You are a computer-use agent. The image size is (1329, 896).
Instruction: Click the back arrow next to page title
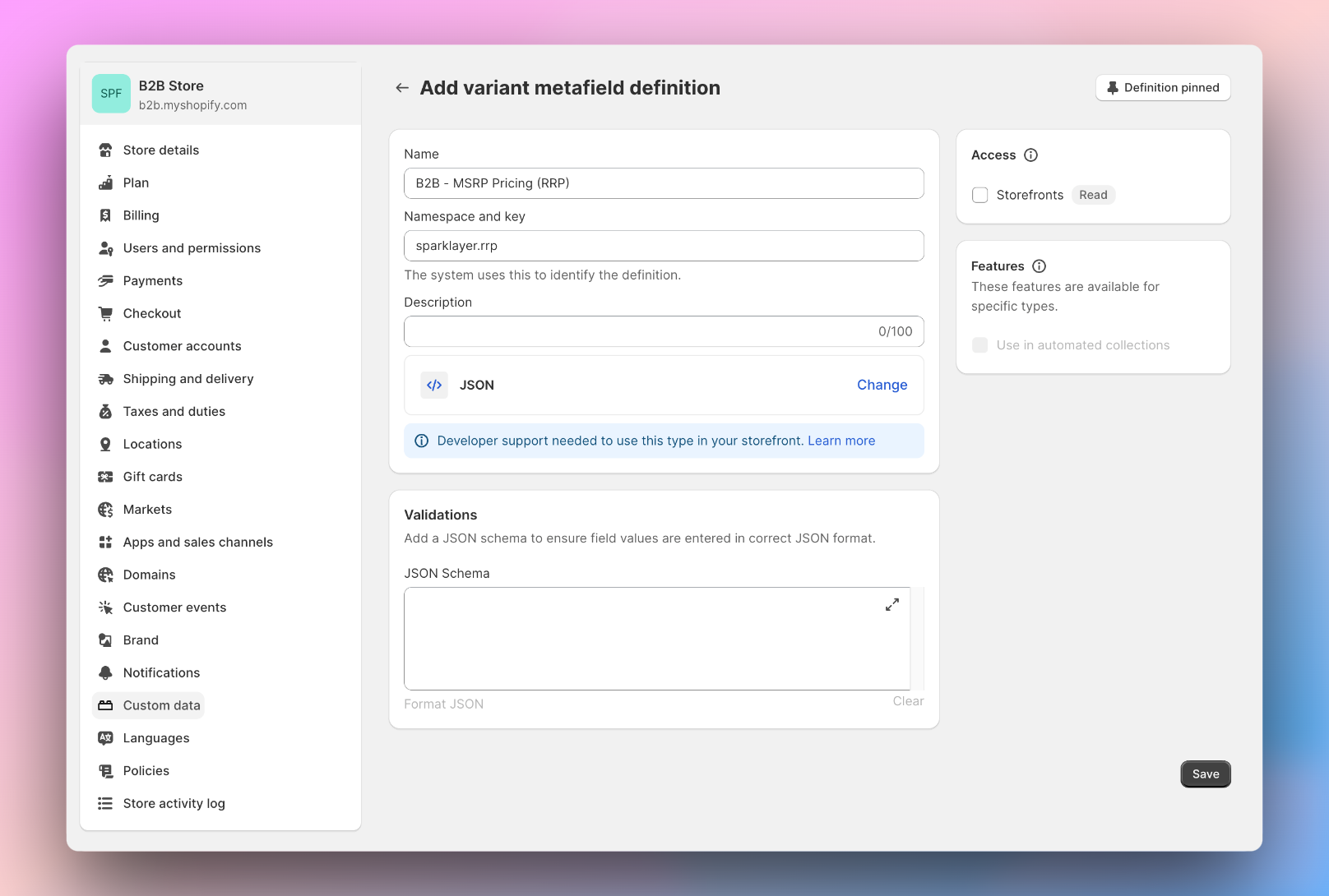(402, 87)
